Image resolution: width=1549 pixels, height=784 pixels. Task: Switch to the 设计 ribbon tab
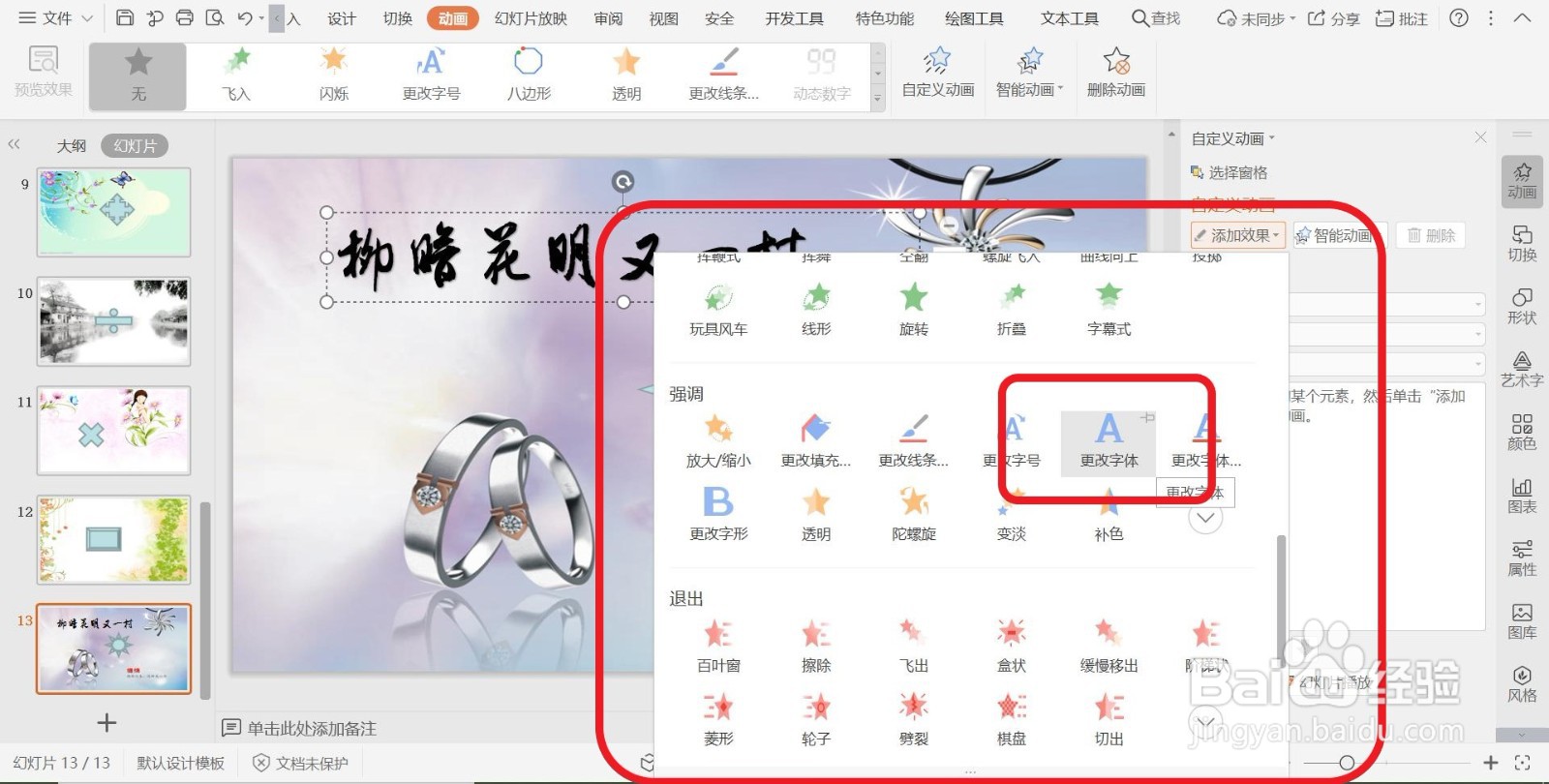341,18
